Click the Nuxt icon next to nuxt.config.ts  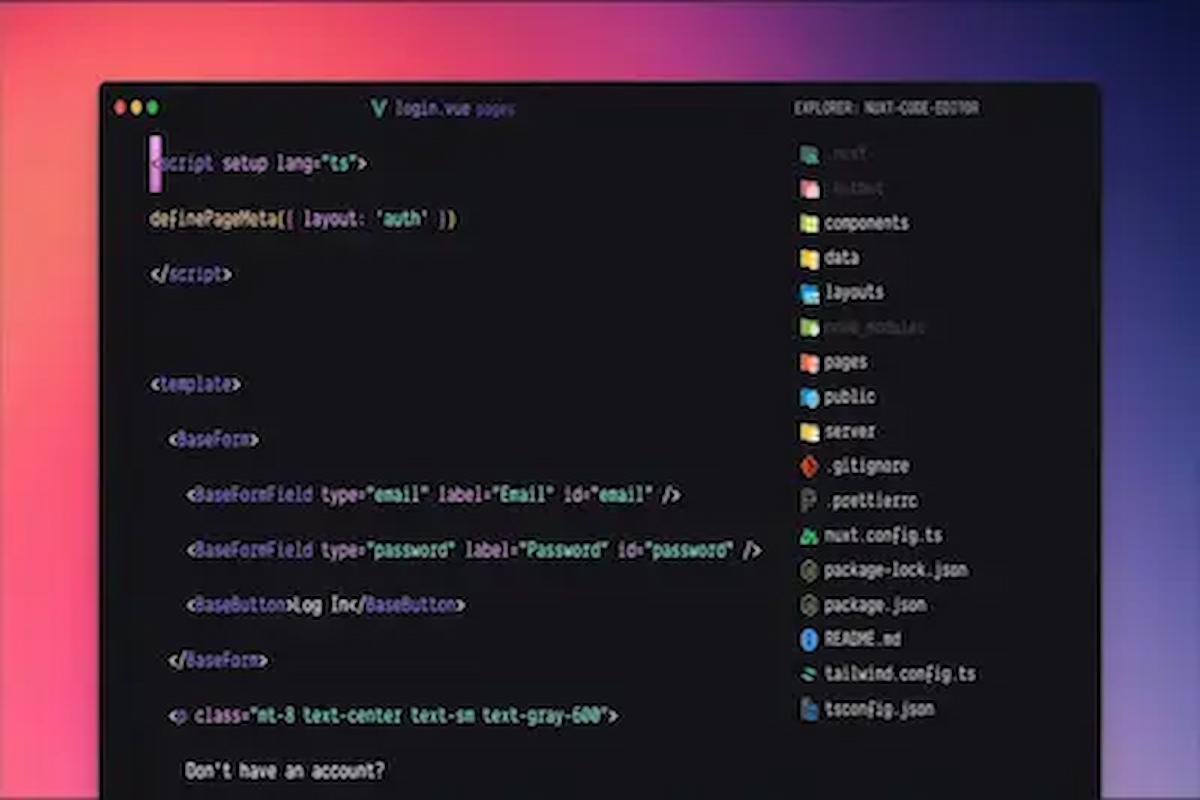click(x=809, y=536)
